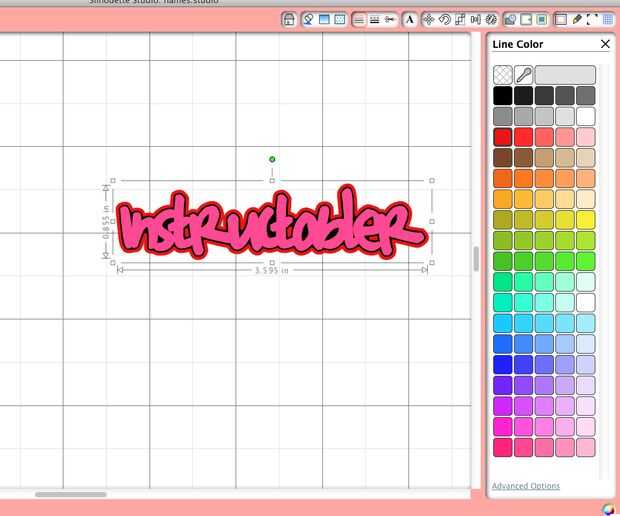
Task: Pick the darkest purple swatch
Action: [503, 385]
